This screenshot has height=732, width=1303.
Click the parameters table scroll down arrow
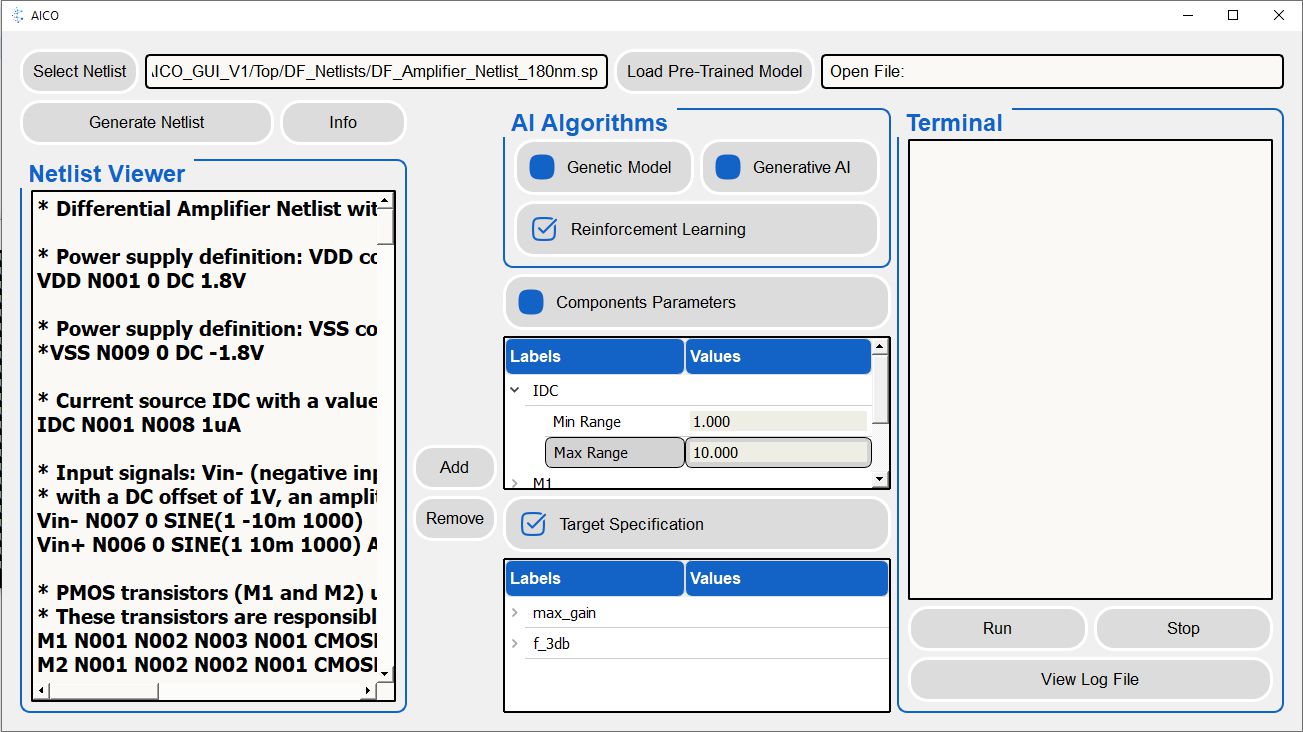880,480
